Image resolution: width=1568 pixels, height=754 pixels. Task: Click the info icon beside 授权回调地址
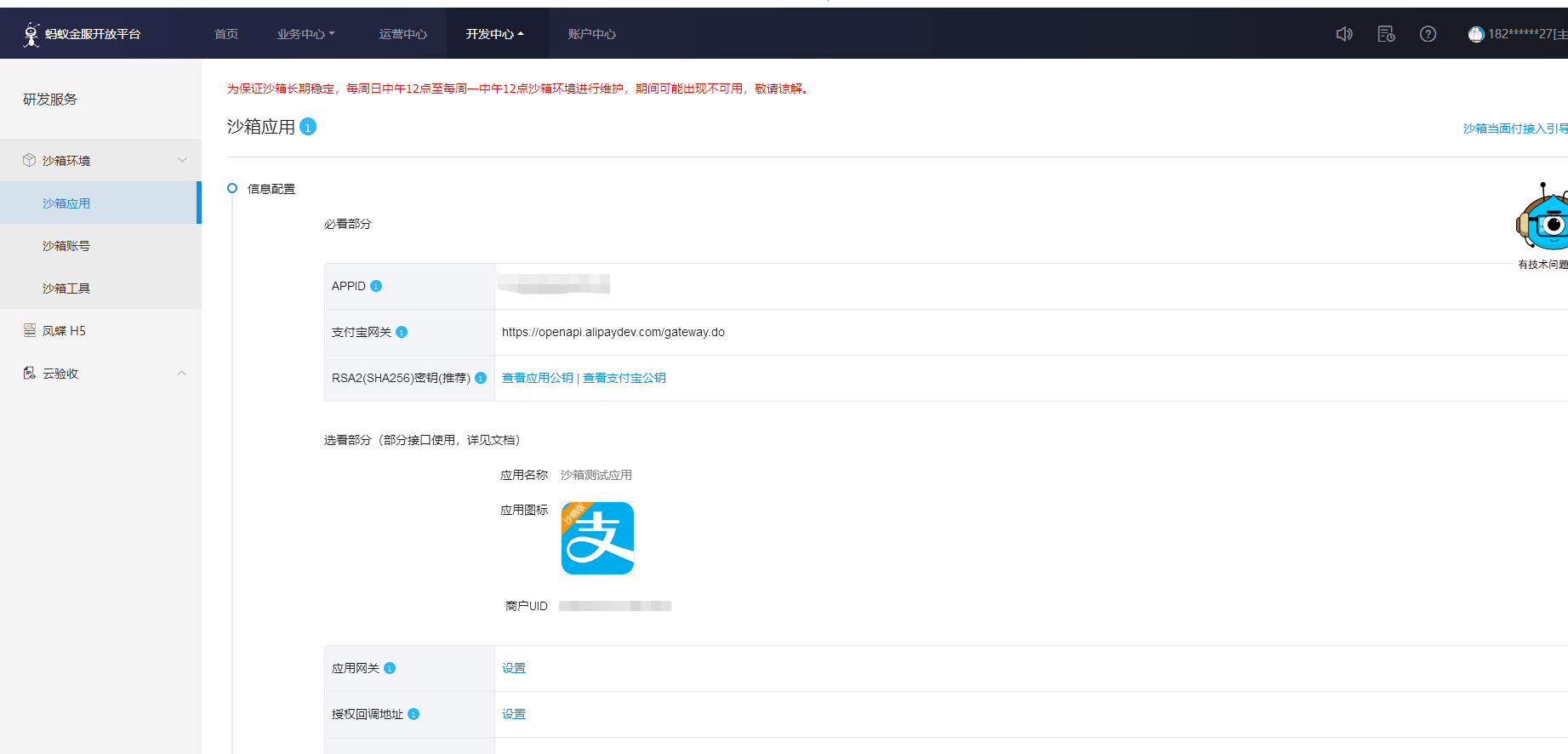point(413,715)
